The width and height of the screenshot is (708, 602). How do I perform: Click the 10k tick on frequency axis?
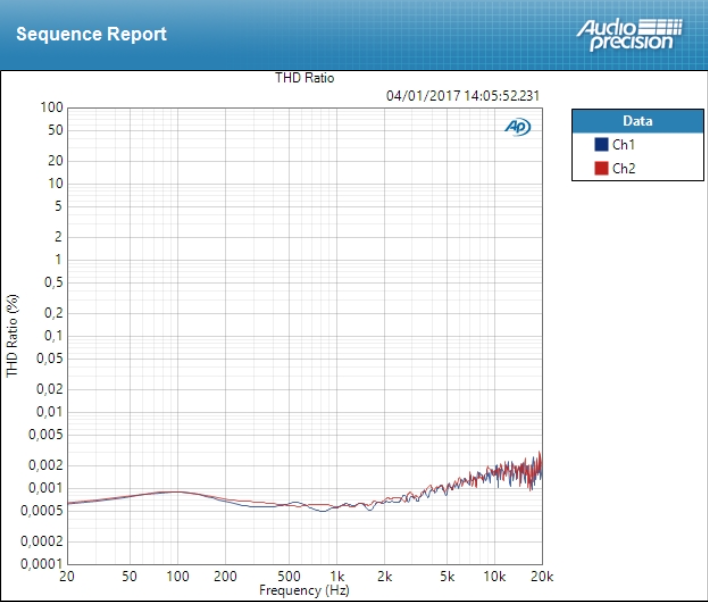click(494, 578)
